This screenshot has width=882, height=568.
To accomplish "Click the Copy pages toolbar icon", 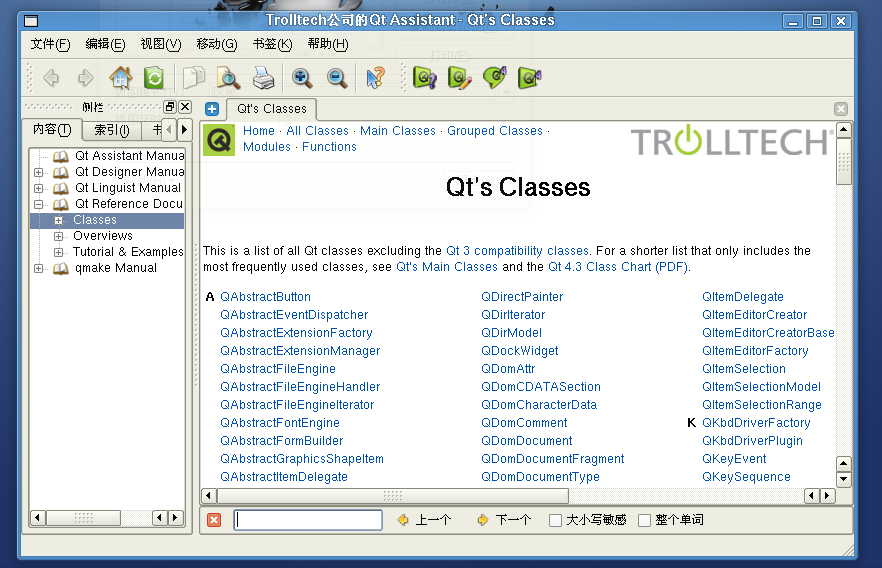I will pyautogui.click(x=194, y=78).
